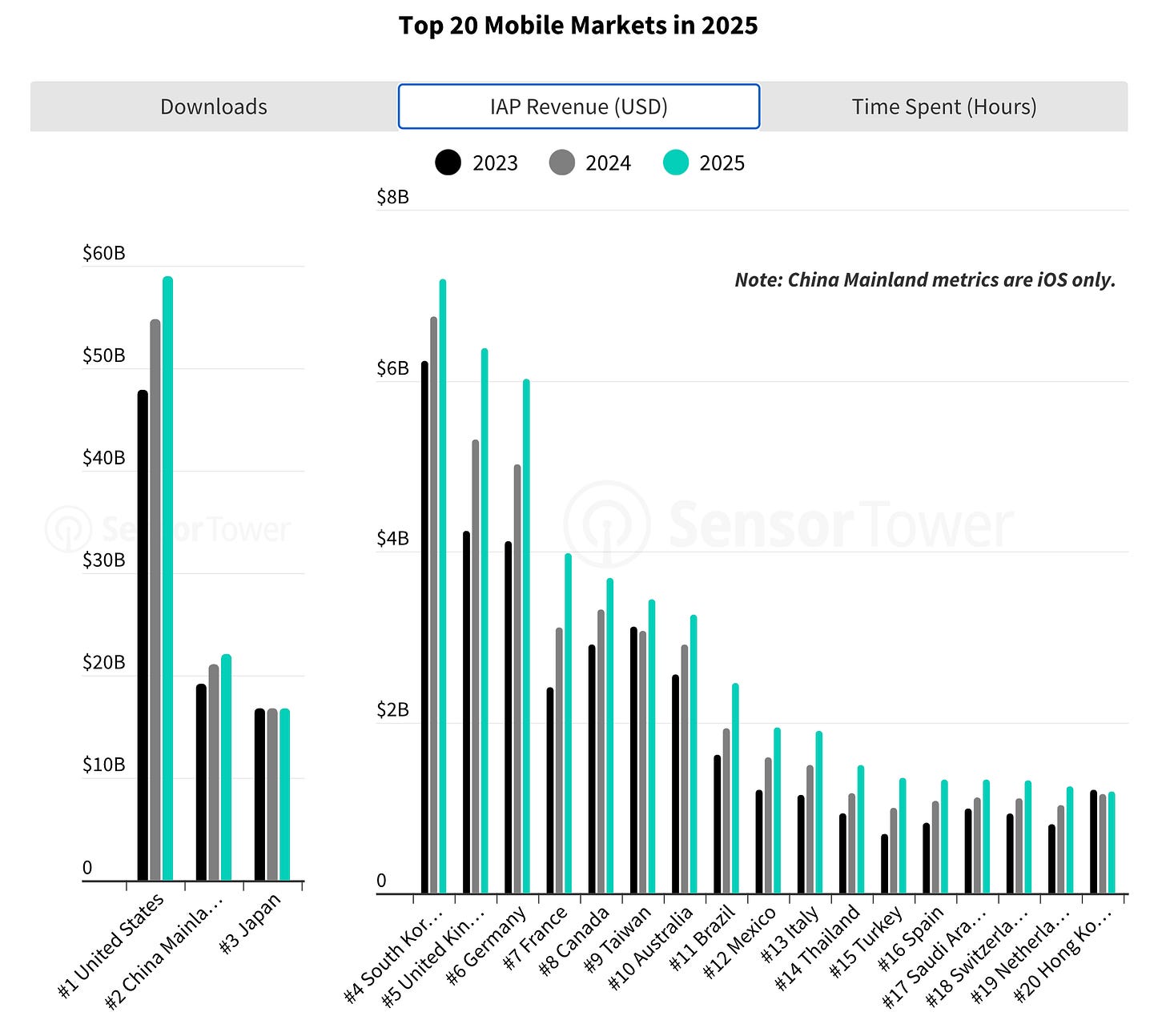
Task: Click the #14 Thailand axis label
Action: 818,947
